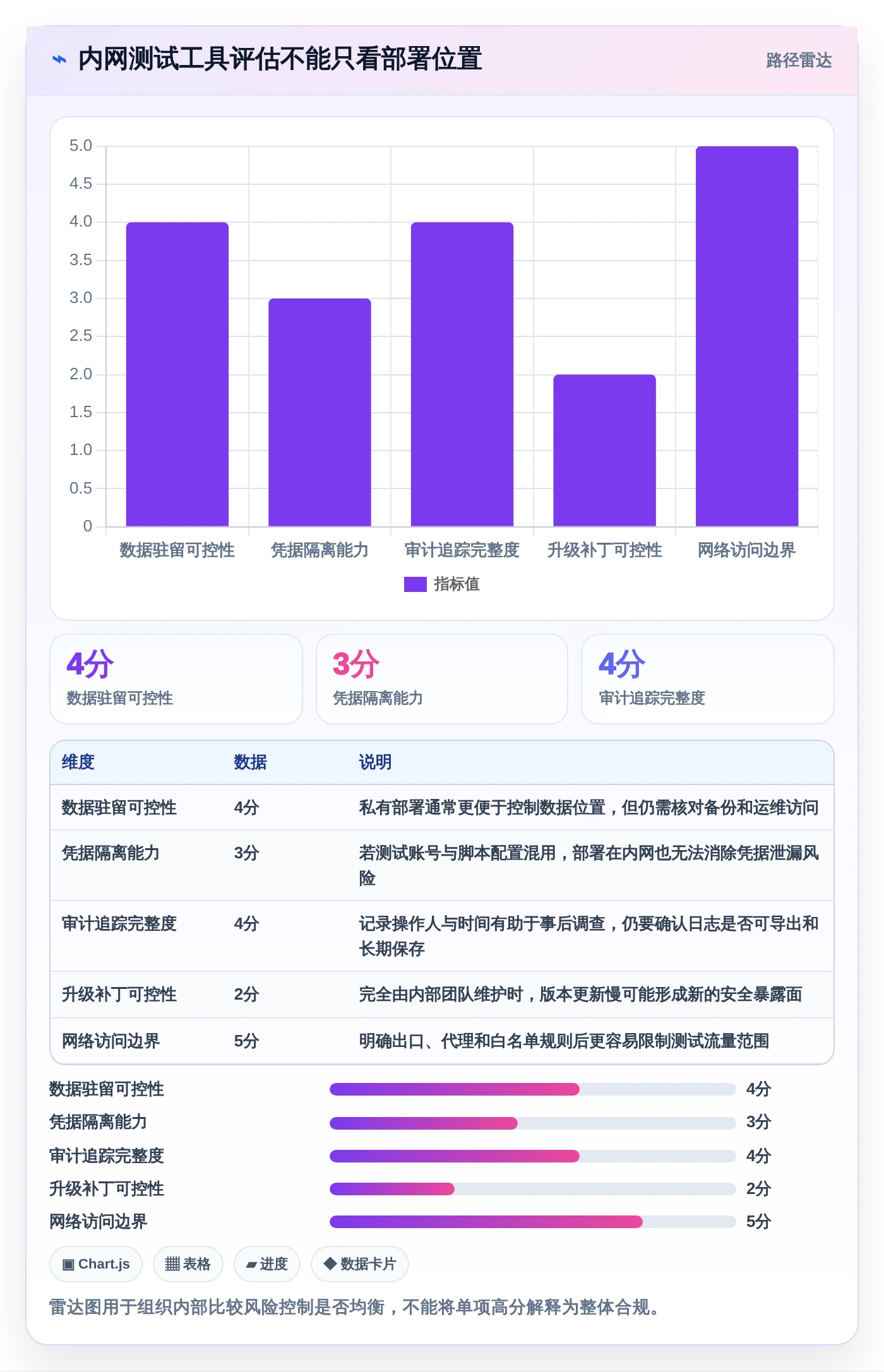Click the x-axis label 升级补丁可控性
The image size is (884, 1372).
pos(605,550)
